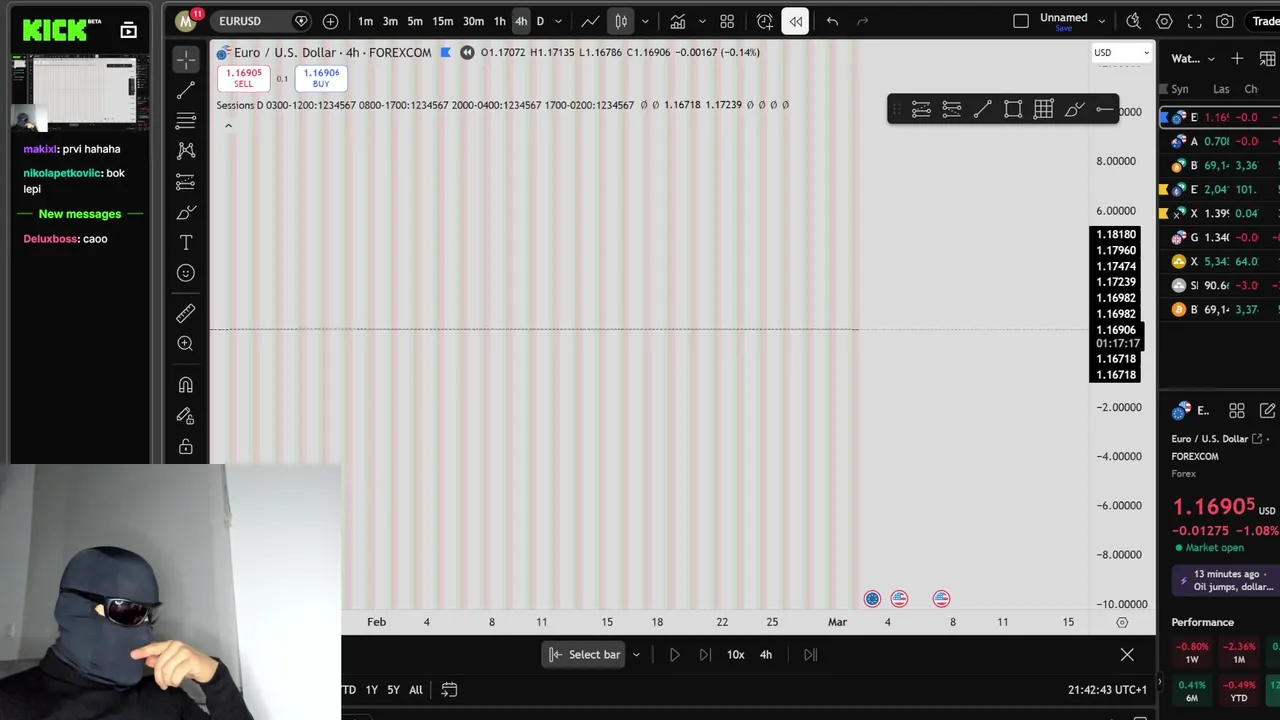Select the Text annotation tool
This screenshot has height=720, width=1280.
point(186,243)
